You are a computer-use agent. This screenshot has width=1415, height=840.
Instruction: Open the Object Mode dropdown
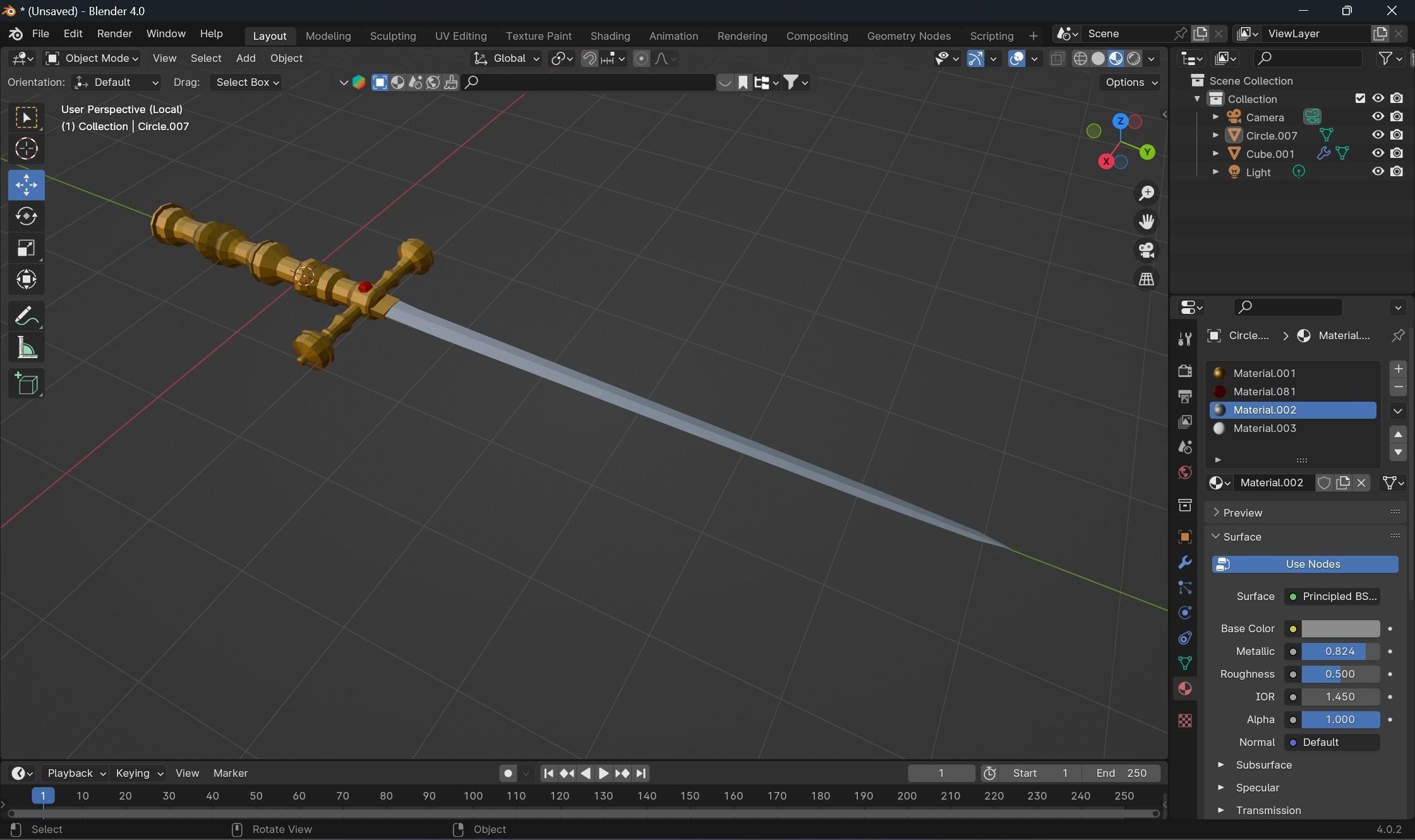pos(92,59)
